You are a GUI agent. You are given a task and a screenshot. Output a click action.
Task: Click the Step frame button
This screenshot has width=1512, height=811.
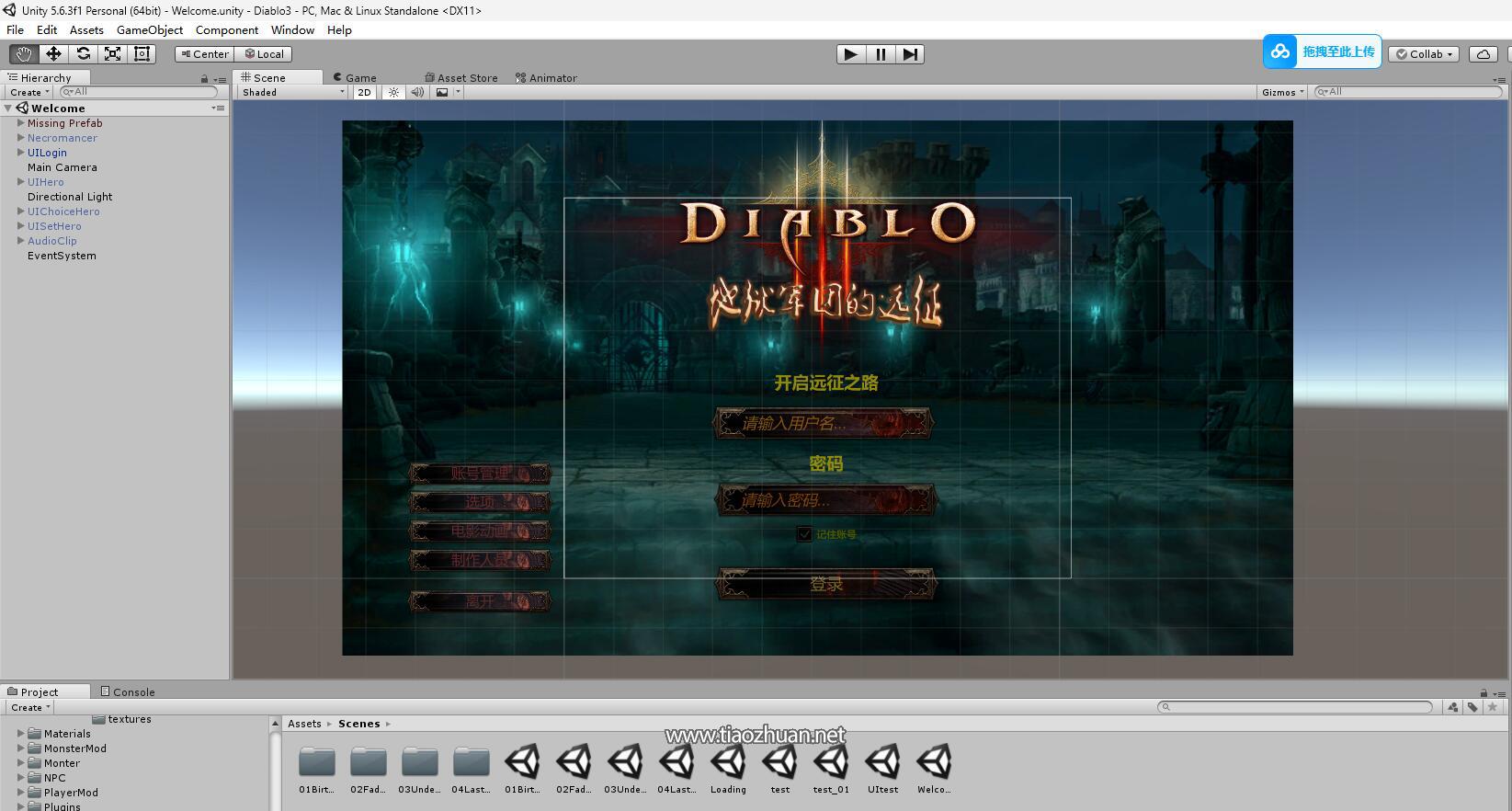coord(910,54)
